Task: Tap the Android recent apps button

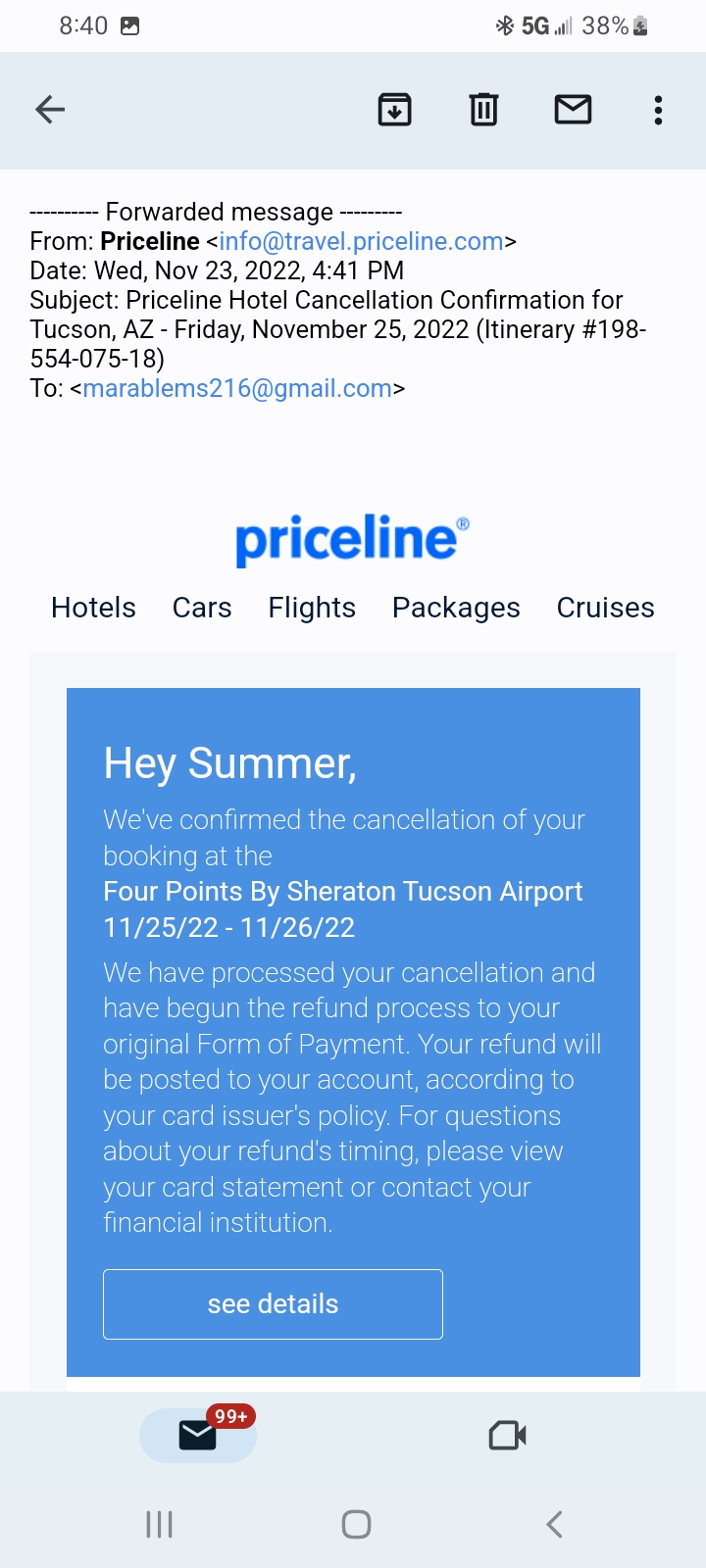Action: [x=159, y=1524]
